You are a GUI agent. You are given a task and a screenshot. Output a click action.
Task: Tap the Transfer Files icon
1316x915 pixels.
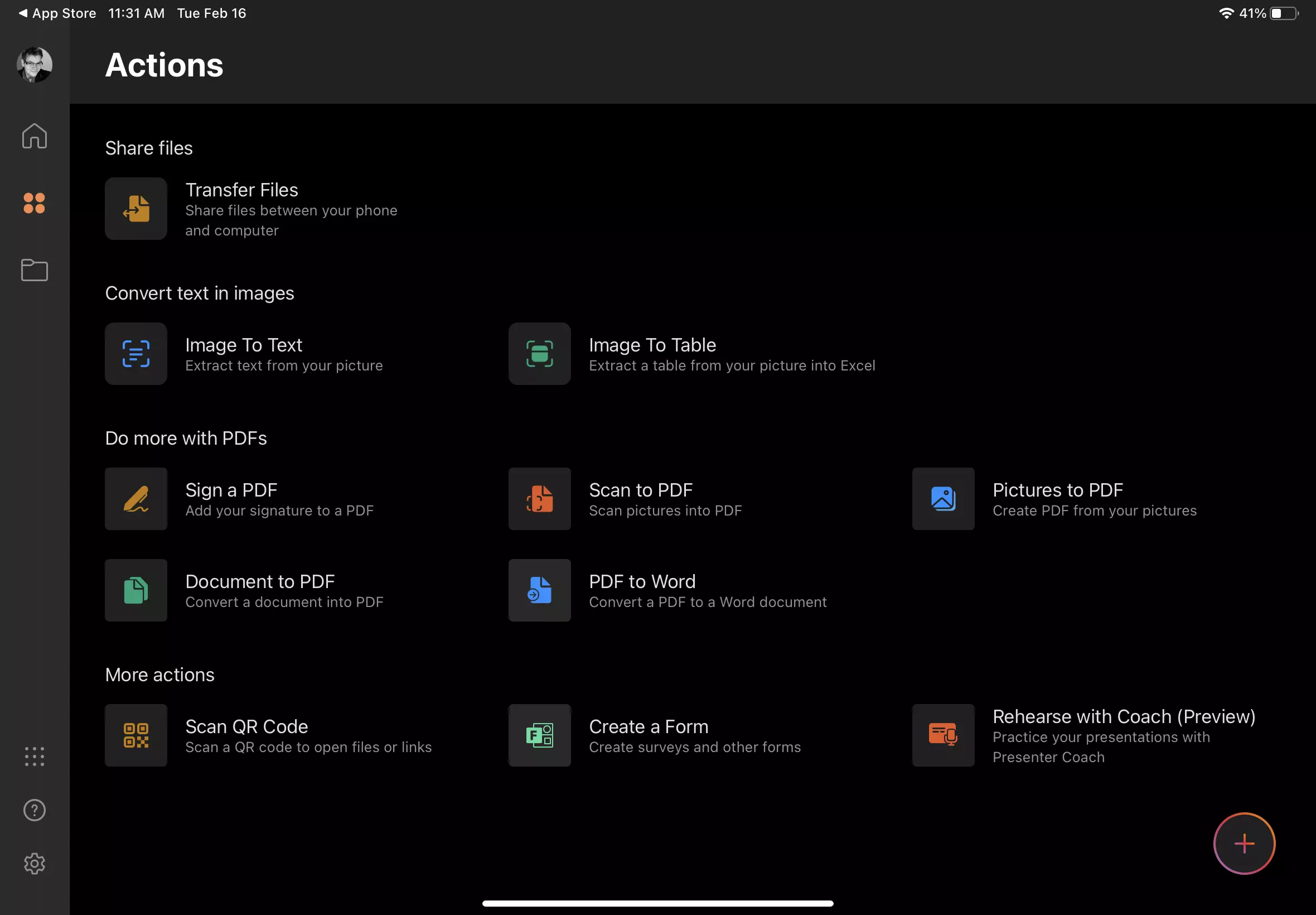[x=136, y=209]
